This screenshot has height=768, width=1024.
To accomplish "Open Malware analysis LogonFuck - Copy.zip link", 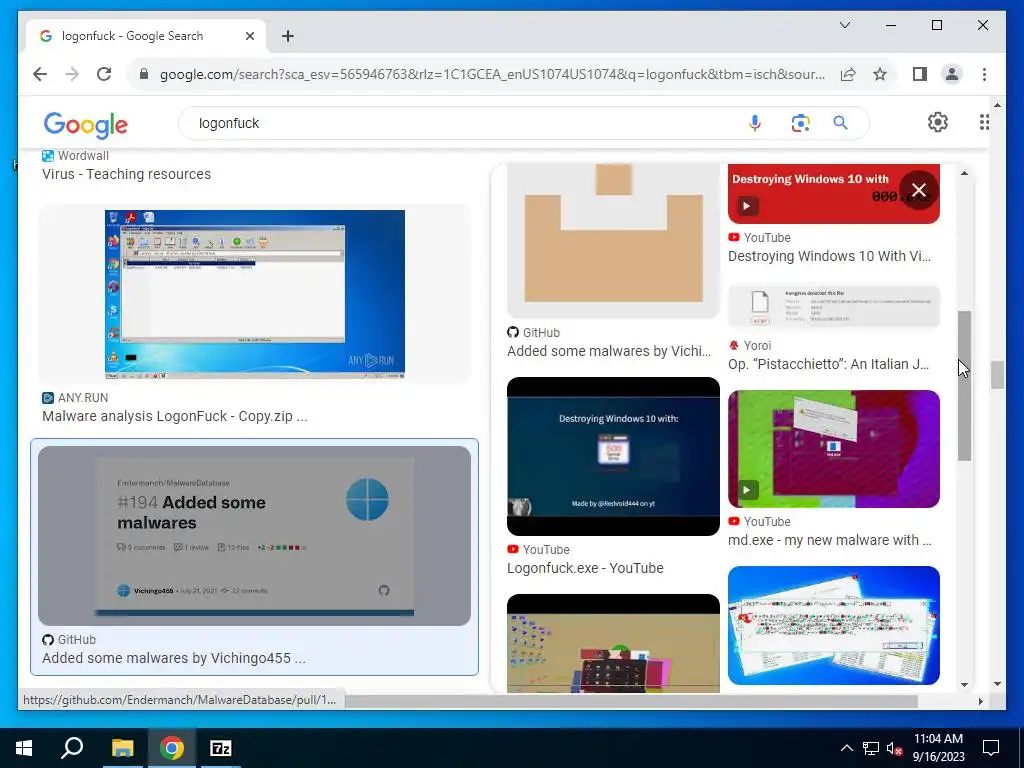I will [x=175, y=416].
